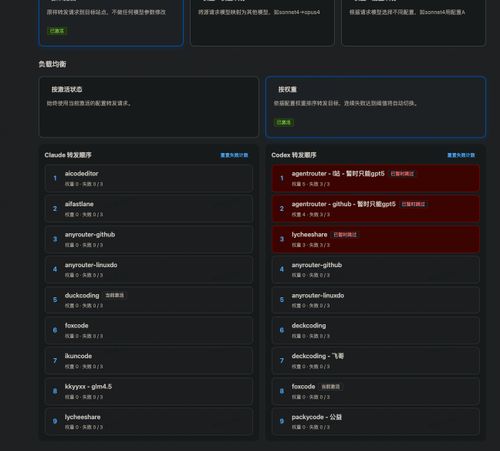The height and width of the screenshot is (451, 500).
Task: Click the aifastlane row in Claude list
Action: click(149, 209)
